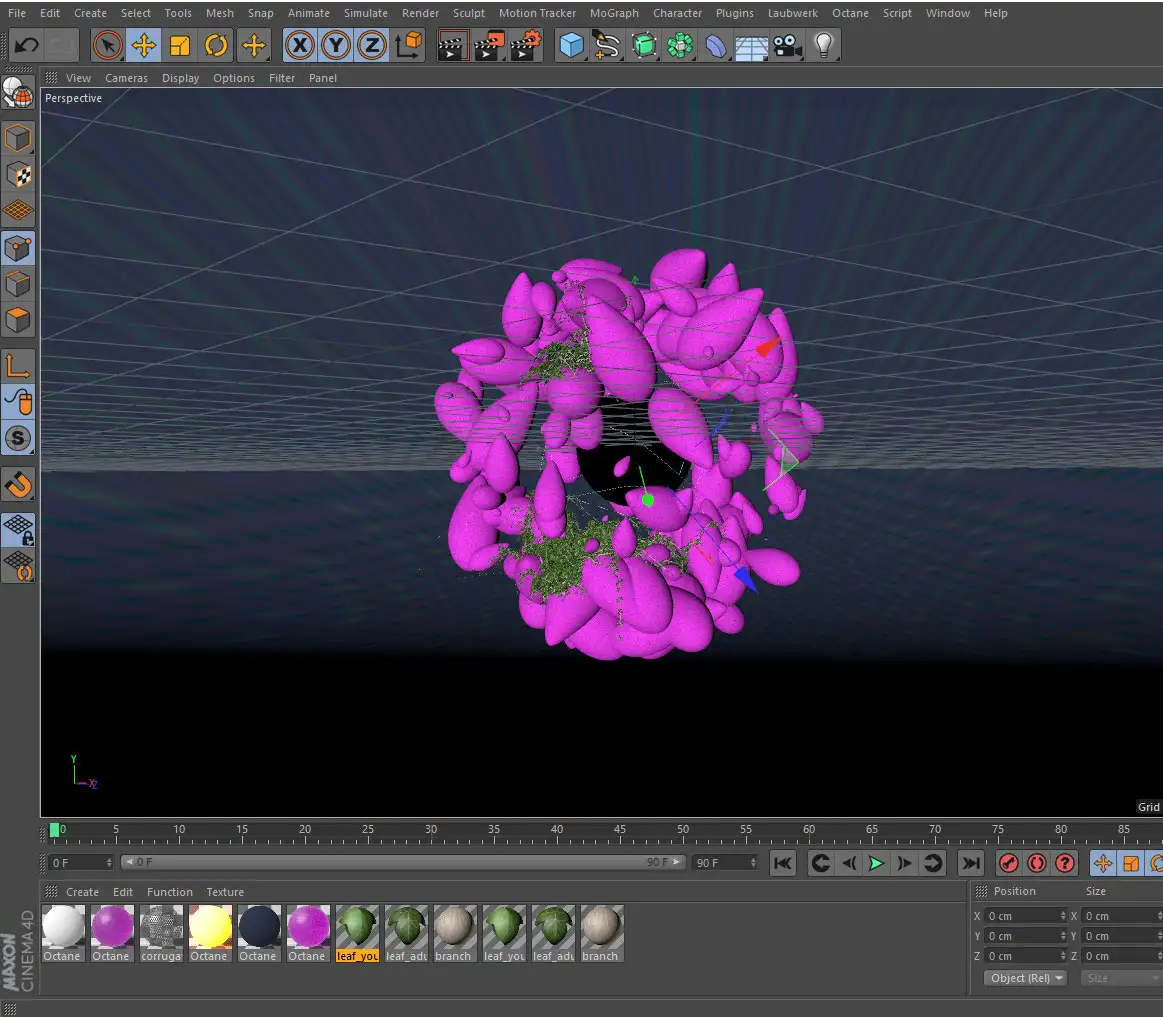Open the File menu

pyautogui.click(x=17, y=13)
